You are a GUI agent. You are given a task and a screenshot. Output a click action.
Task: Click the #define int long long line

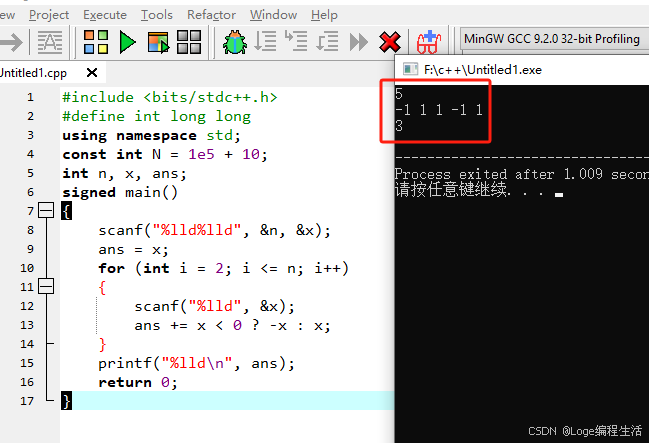[x=156, y=116]
